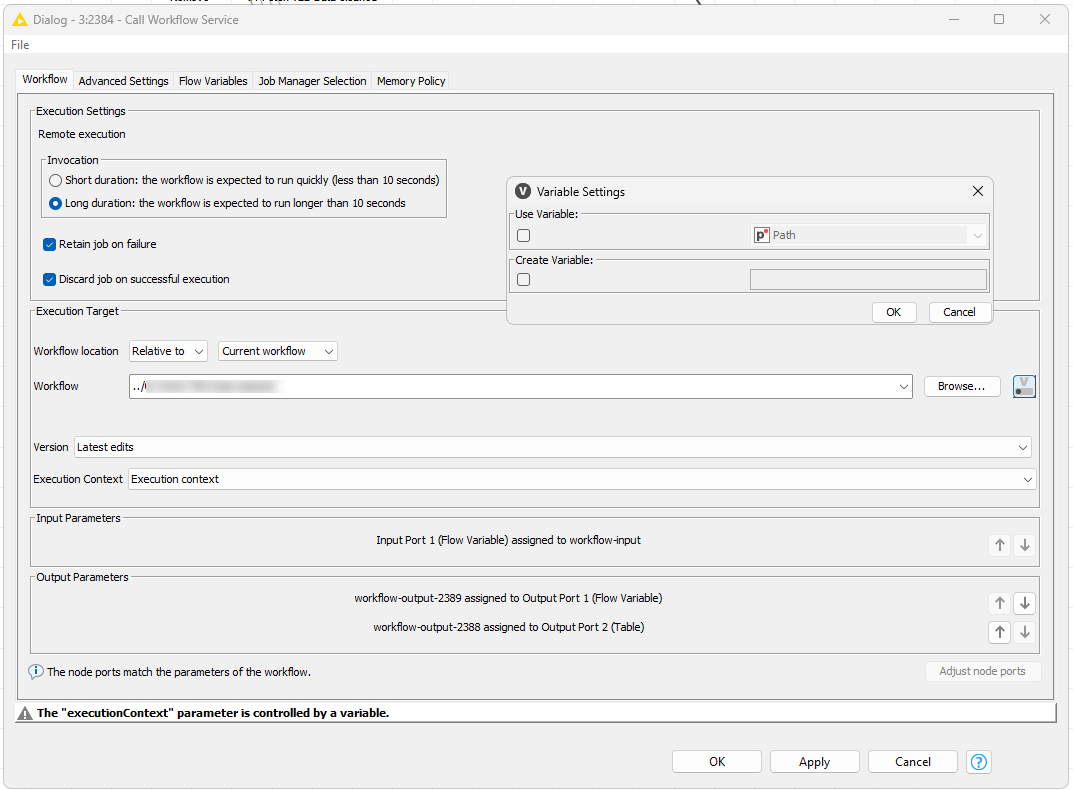Move workflow-output-2389 down with arrow
The width and height of the screenshot is (1073, 790).
point(1024,603)
